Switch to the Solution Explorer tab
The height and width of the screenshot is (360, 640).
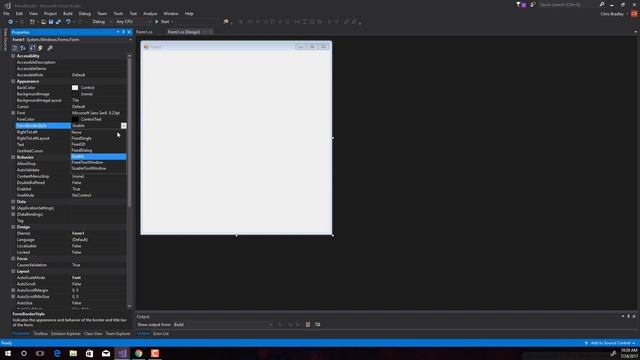tap(66, 334)
